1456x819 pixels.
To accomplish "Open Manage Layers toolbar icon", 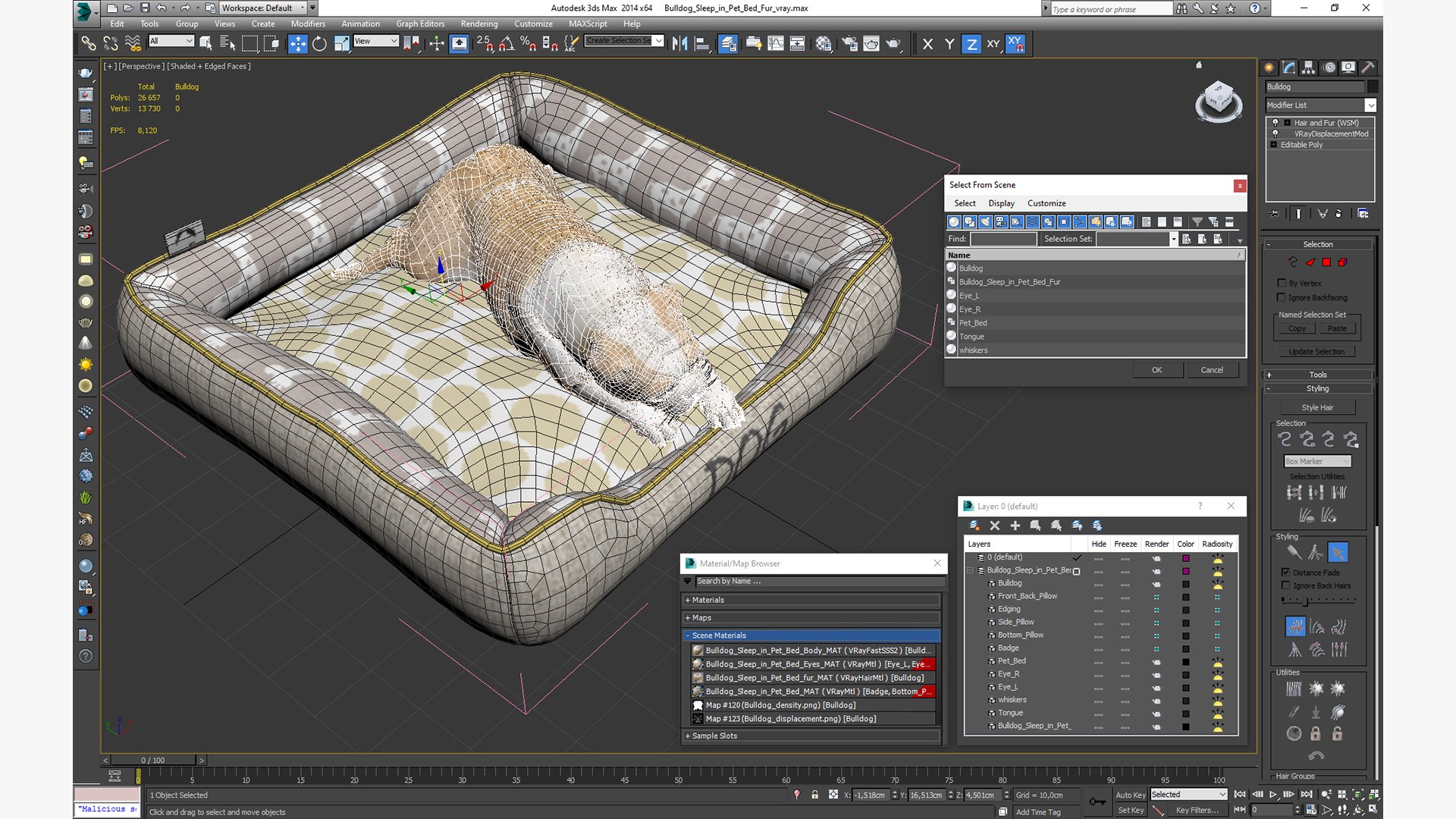I will 728,44.
